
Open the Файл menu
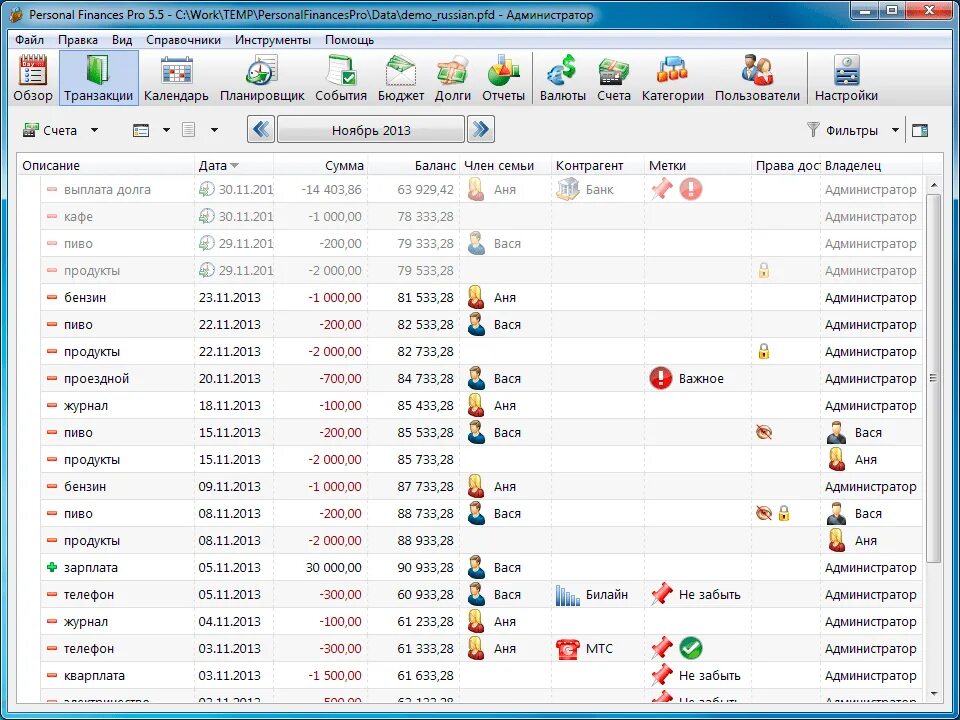29,40
